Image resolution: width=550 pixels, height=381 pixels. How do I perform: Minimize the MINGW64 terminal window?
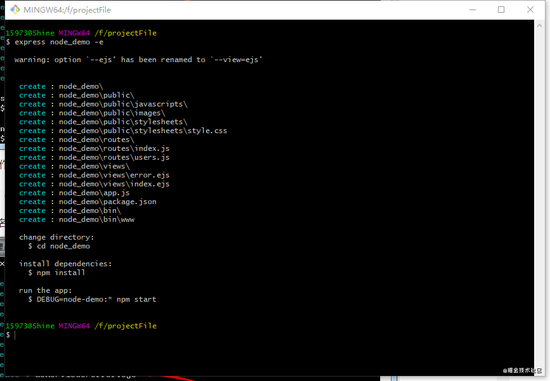(472, 9)
